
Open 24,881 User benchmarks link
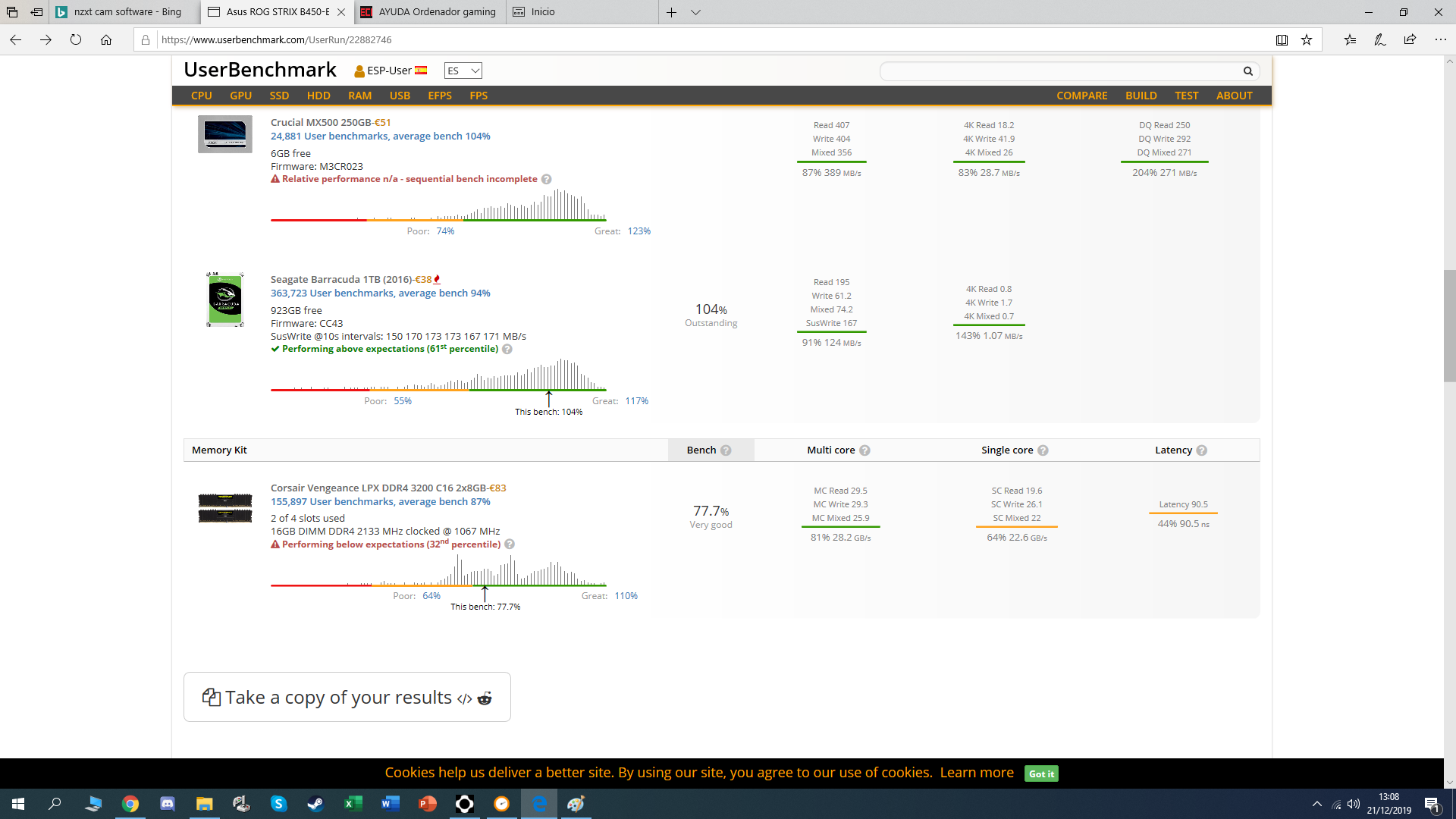[381, 136]
